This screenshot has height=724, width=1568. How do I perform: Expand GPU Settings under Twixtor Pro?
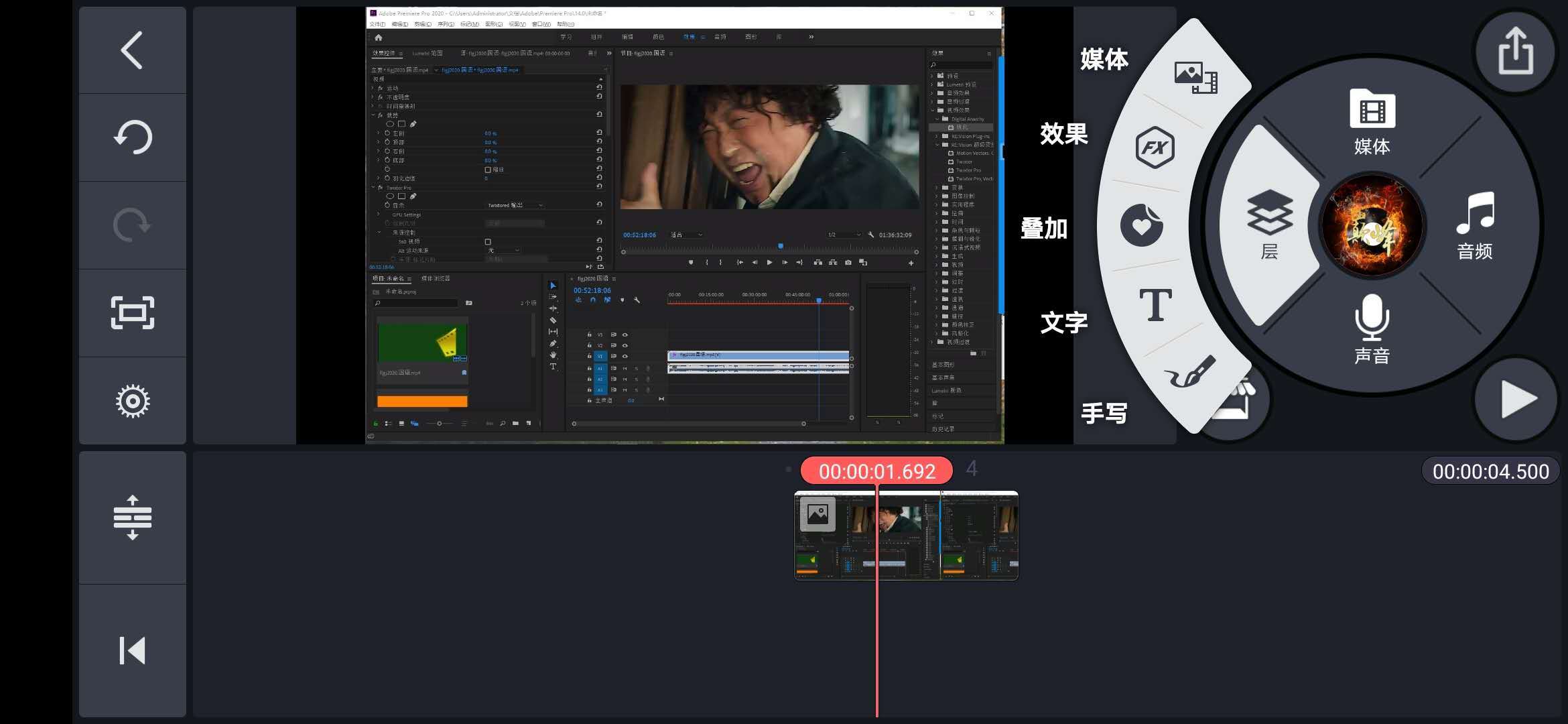[x=379, y=215]
